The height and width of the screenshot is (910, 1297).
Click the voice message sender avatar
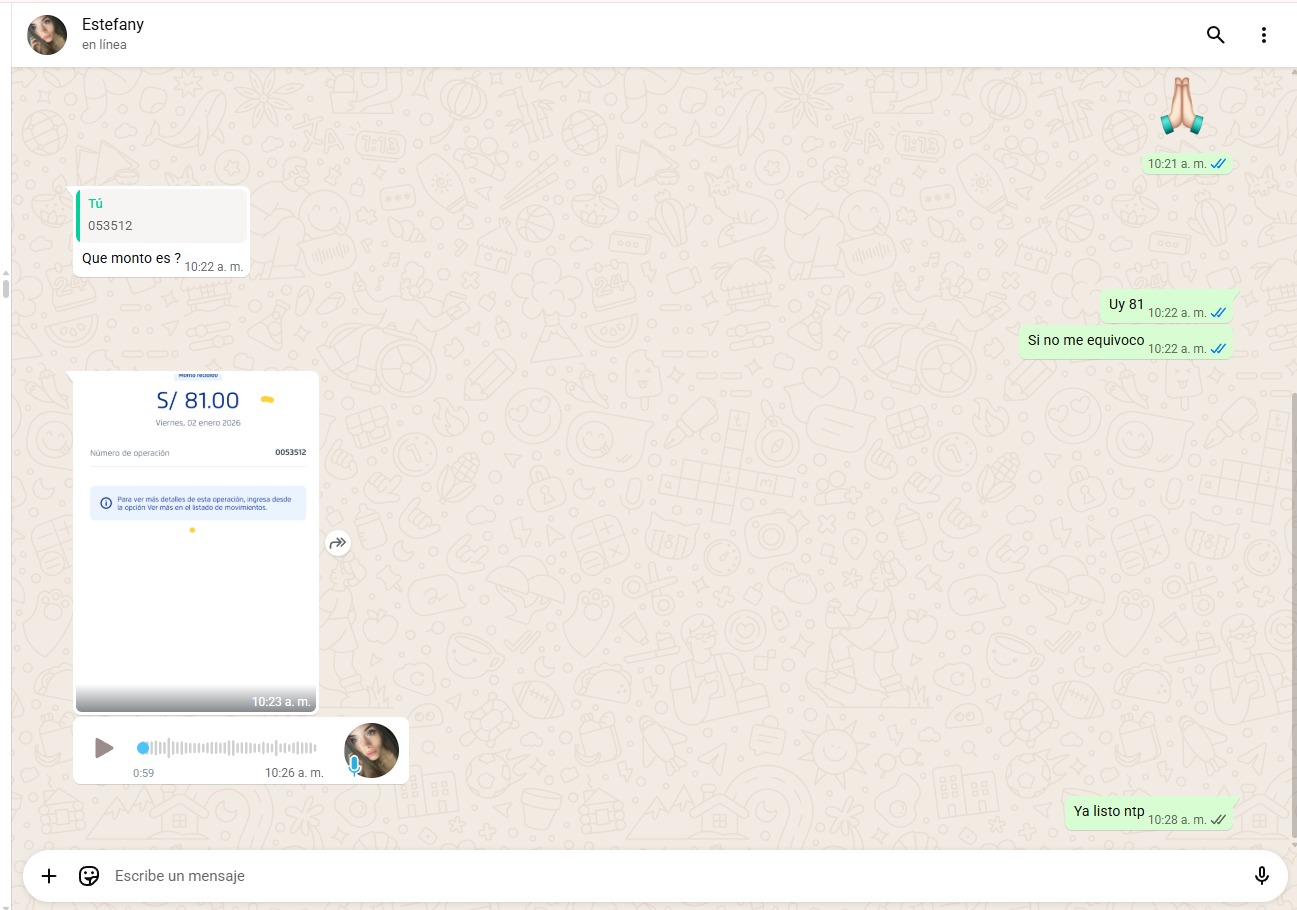pos(371,750)
